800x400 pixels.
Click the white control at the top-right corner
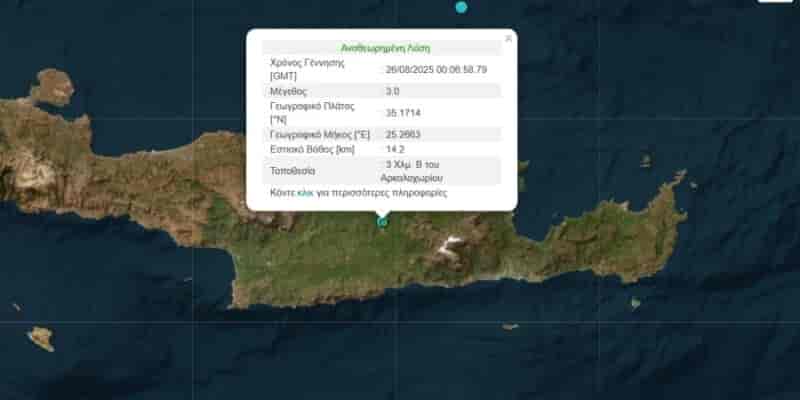coord(776,1)
